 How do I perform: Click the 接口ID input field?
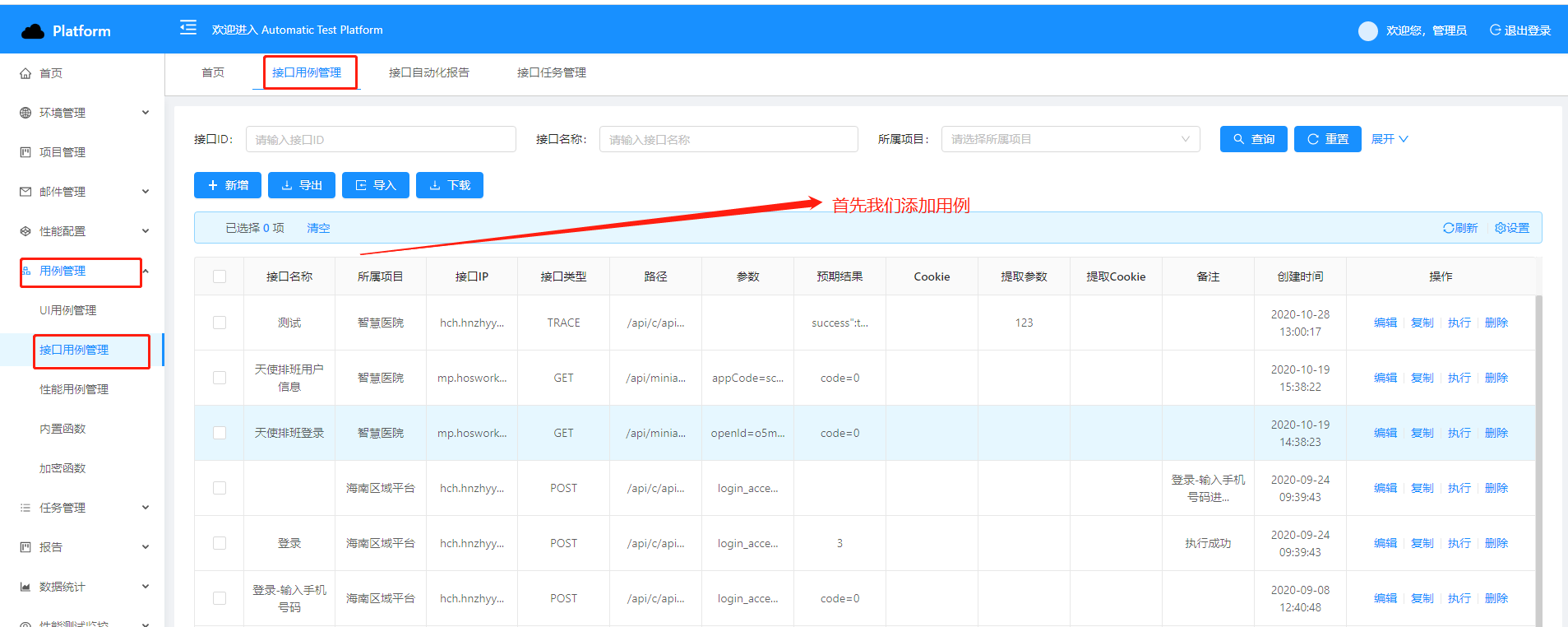click(380, 139)
